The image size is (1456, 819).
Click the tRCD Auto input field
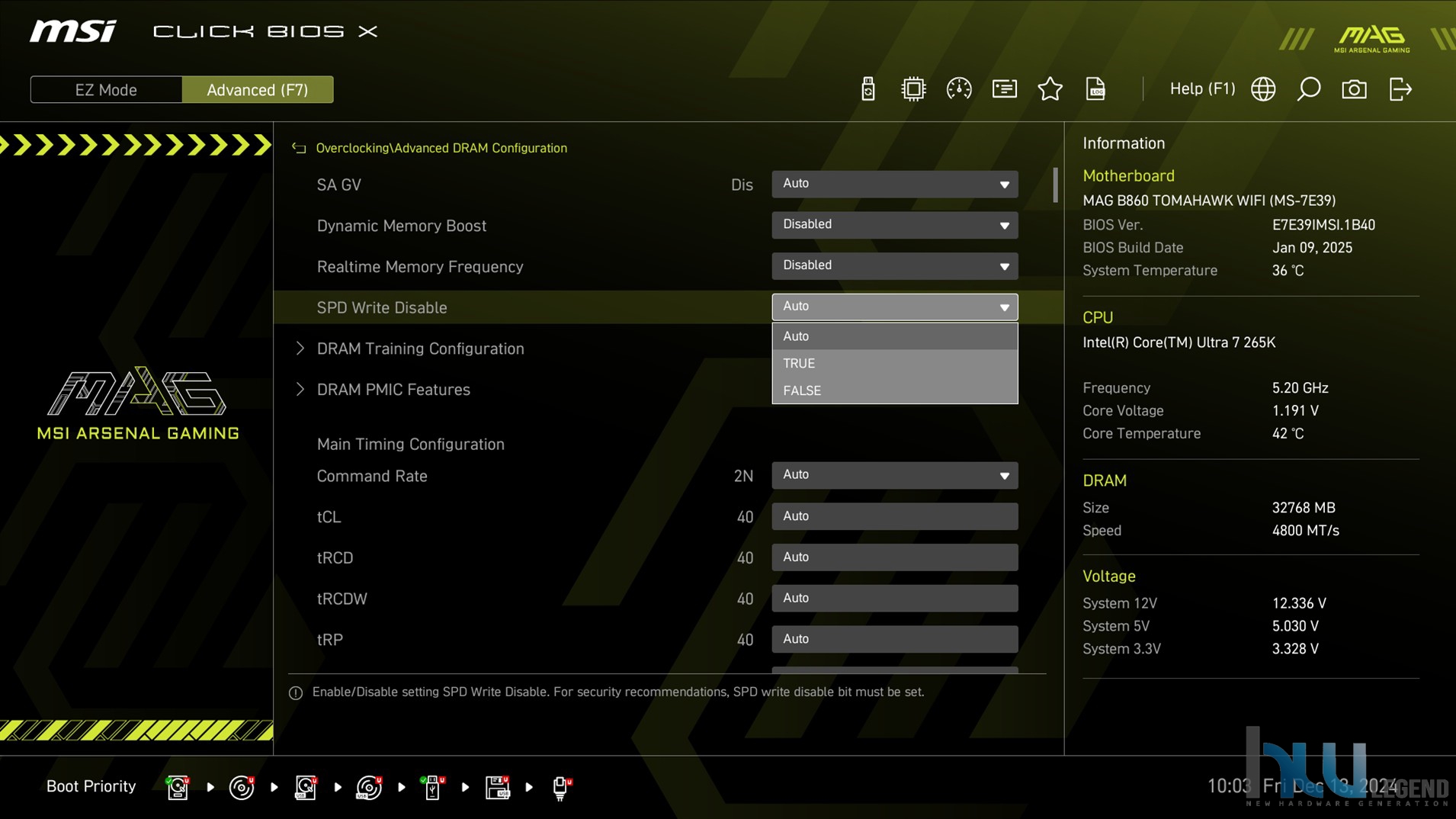894,557
